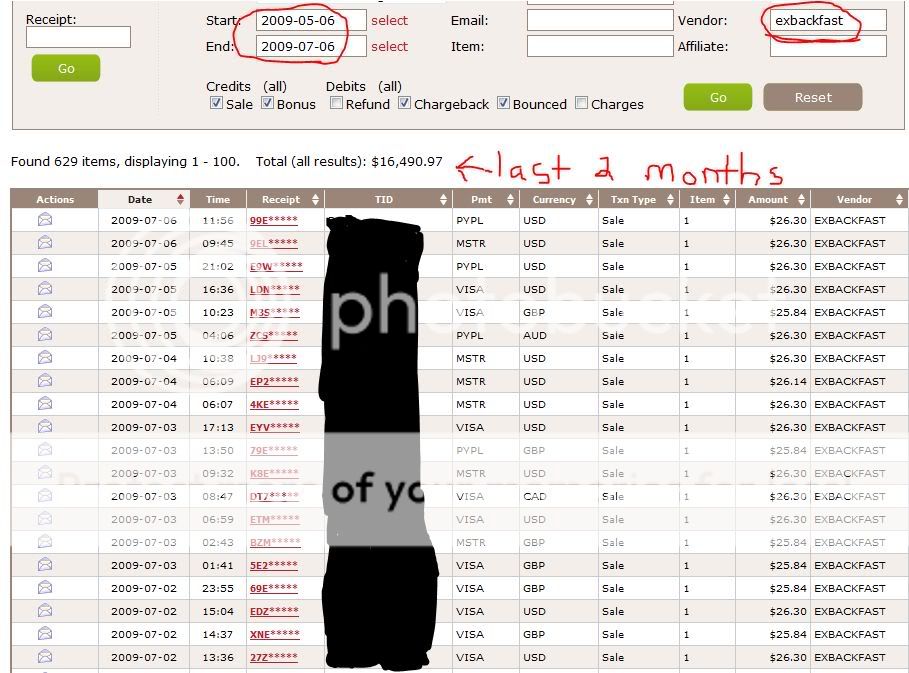The image size is (909, 673).
Task: Enable the Refund checkbox
Action: [336, 103]
